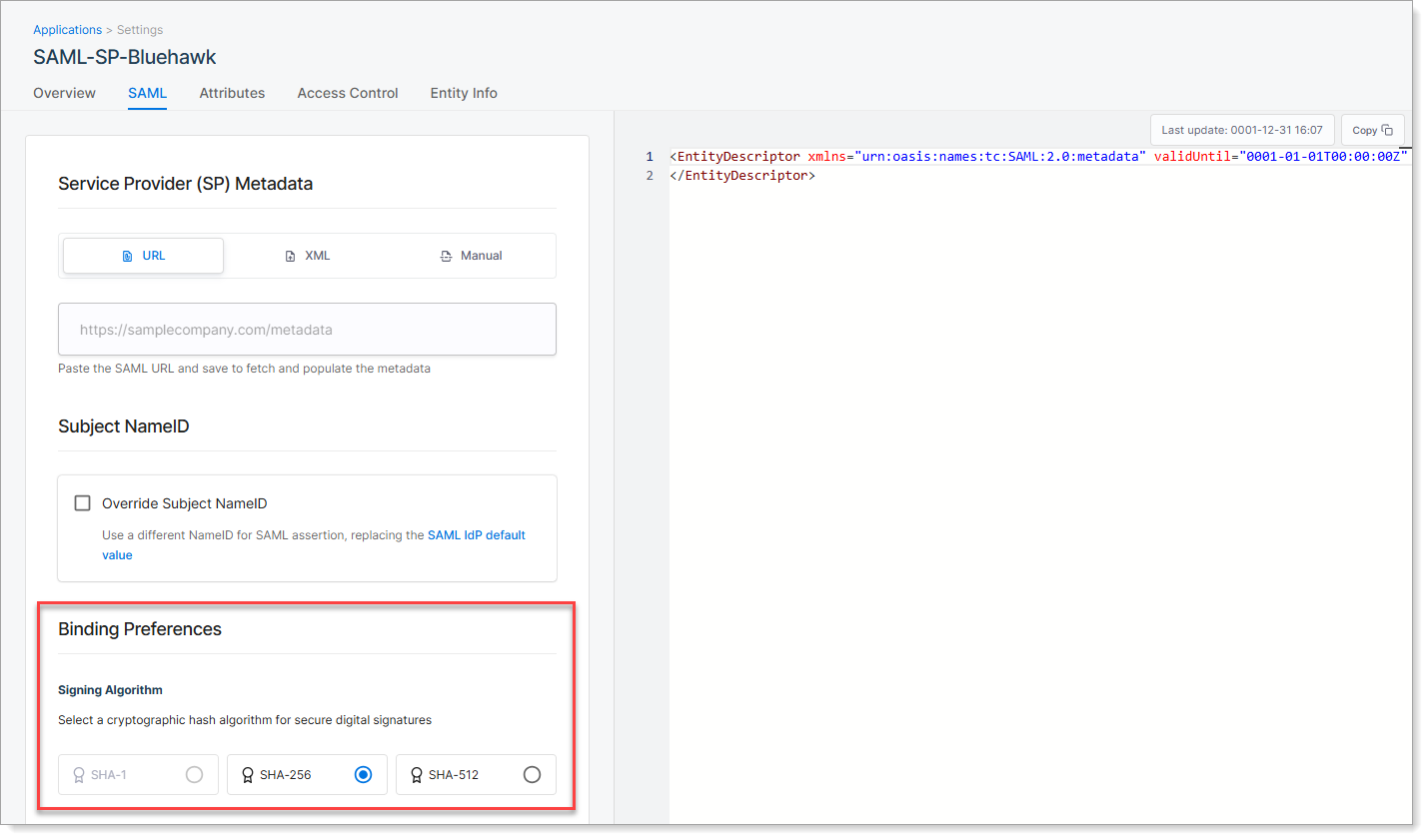
Task: Click the Service Provider (SP) Metadata heading
Action: click(186, 184)
